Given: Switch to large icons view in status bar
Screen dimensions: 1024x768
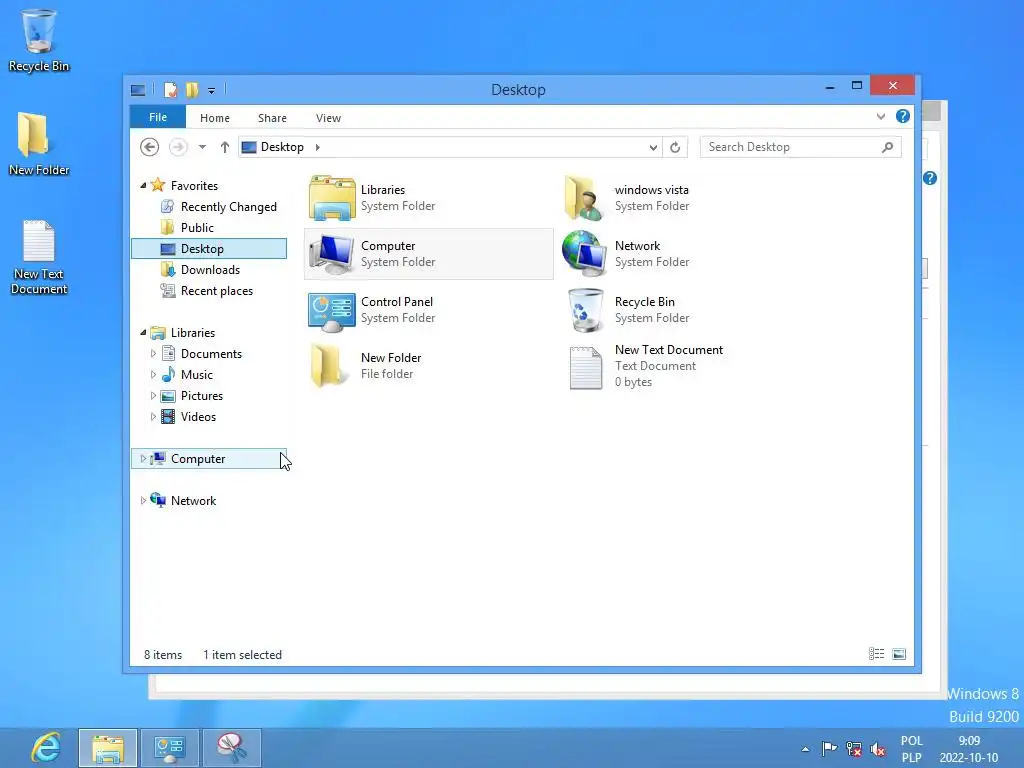Looking at the screenshot, I should click(x=899, y=654).
